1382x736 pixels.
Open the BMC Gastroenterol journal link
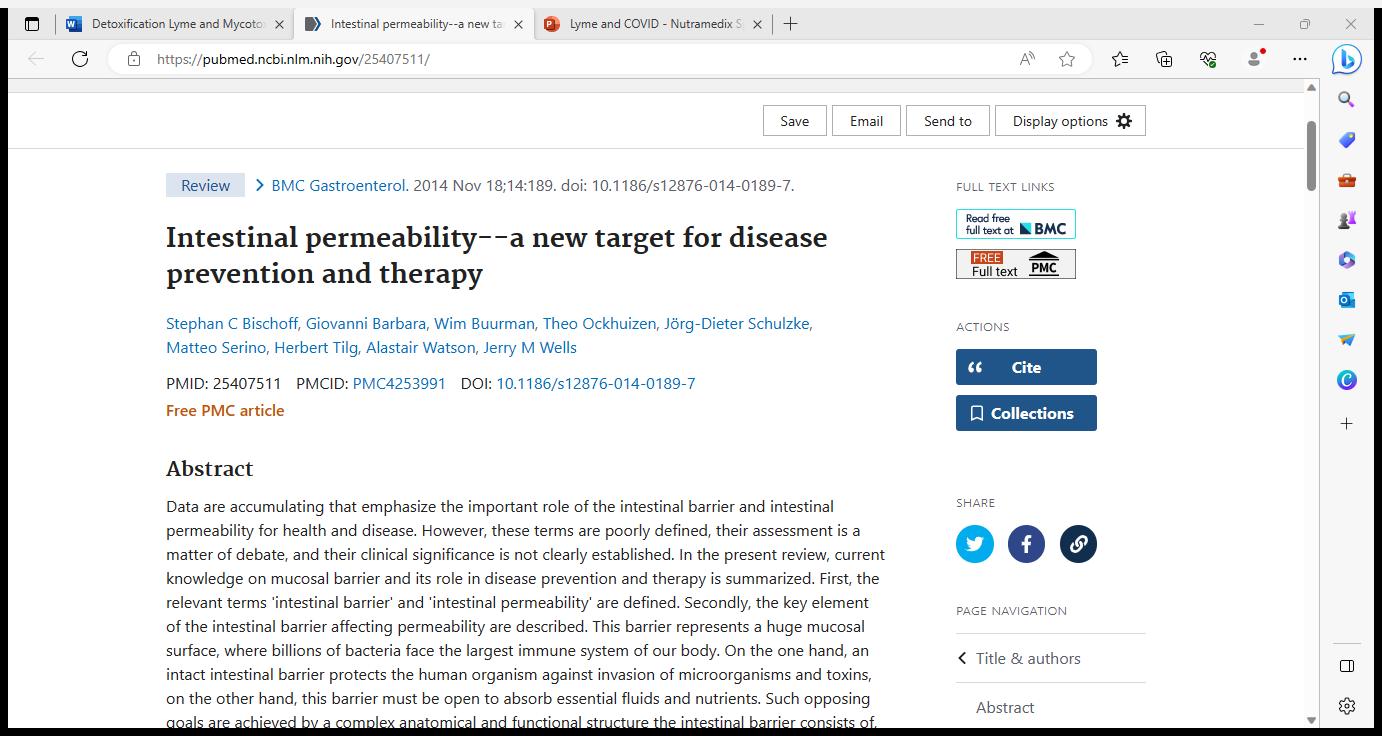[x=339, y=185]
